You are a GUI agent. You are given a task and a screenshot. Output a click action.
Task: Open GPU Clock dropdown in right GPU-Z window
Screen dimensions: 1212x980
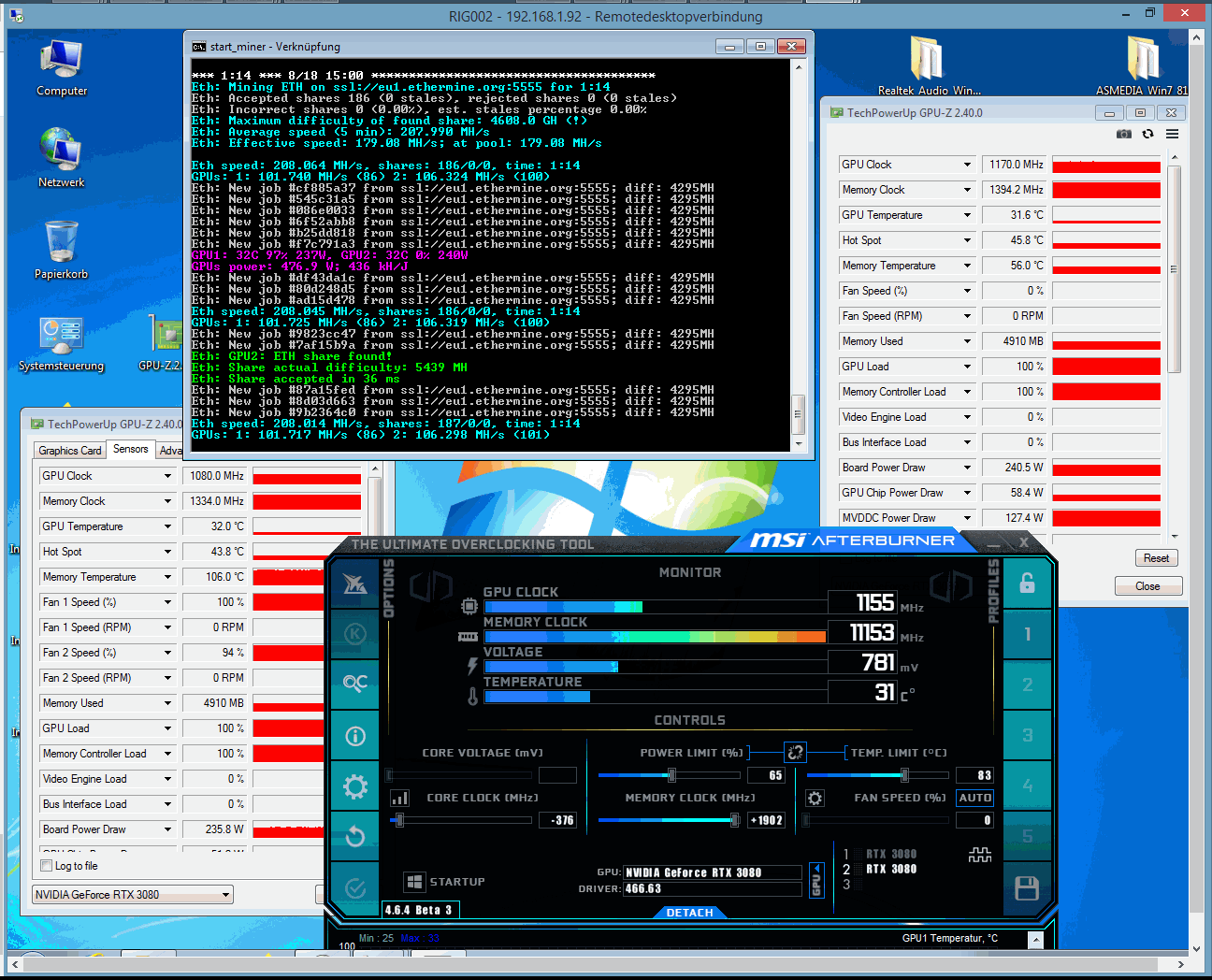click(x=967, y=165)
